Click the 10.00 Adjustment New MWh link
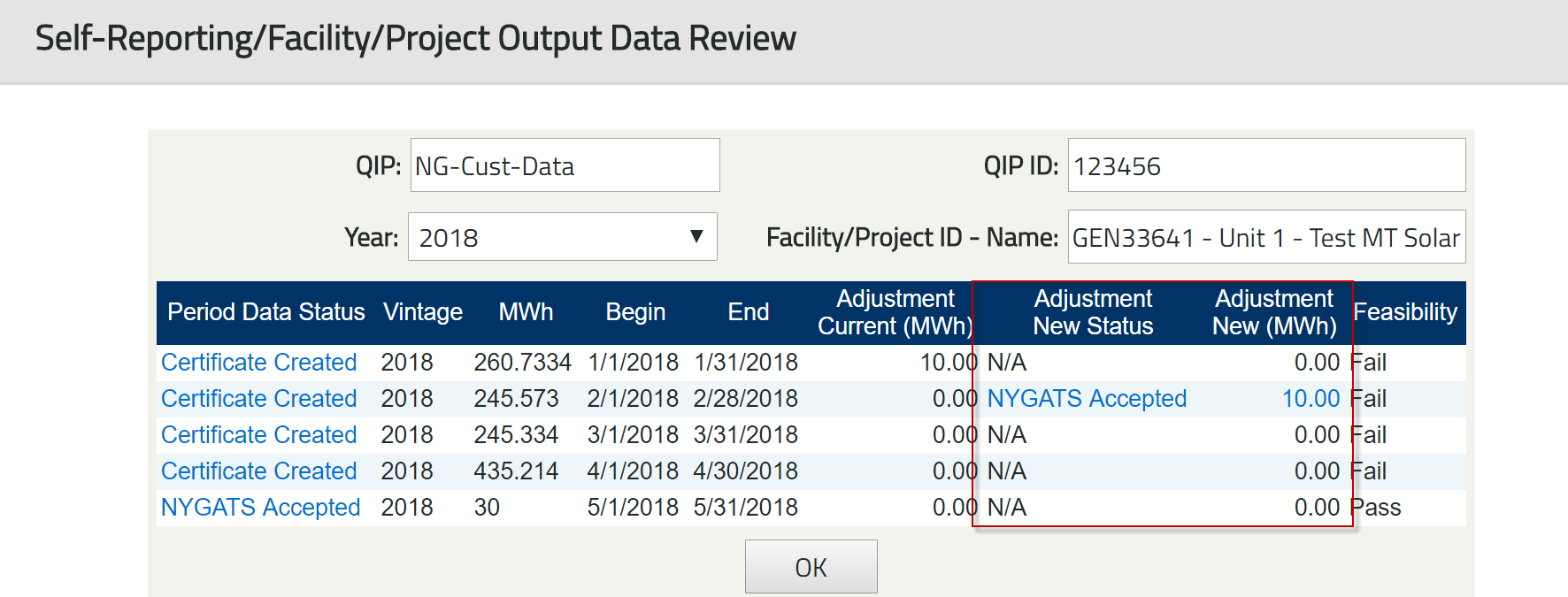Image resolution: width=1568 pixels, height=597 pixels. (x=1311, y=399)
